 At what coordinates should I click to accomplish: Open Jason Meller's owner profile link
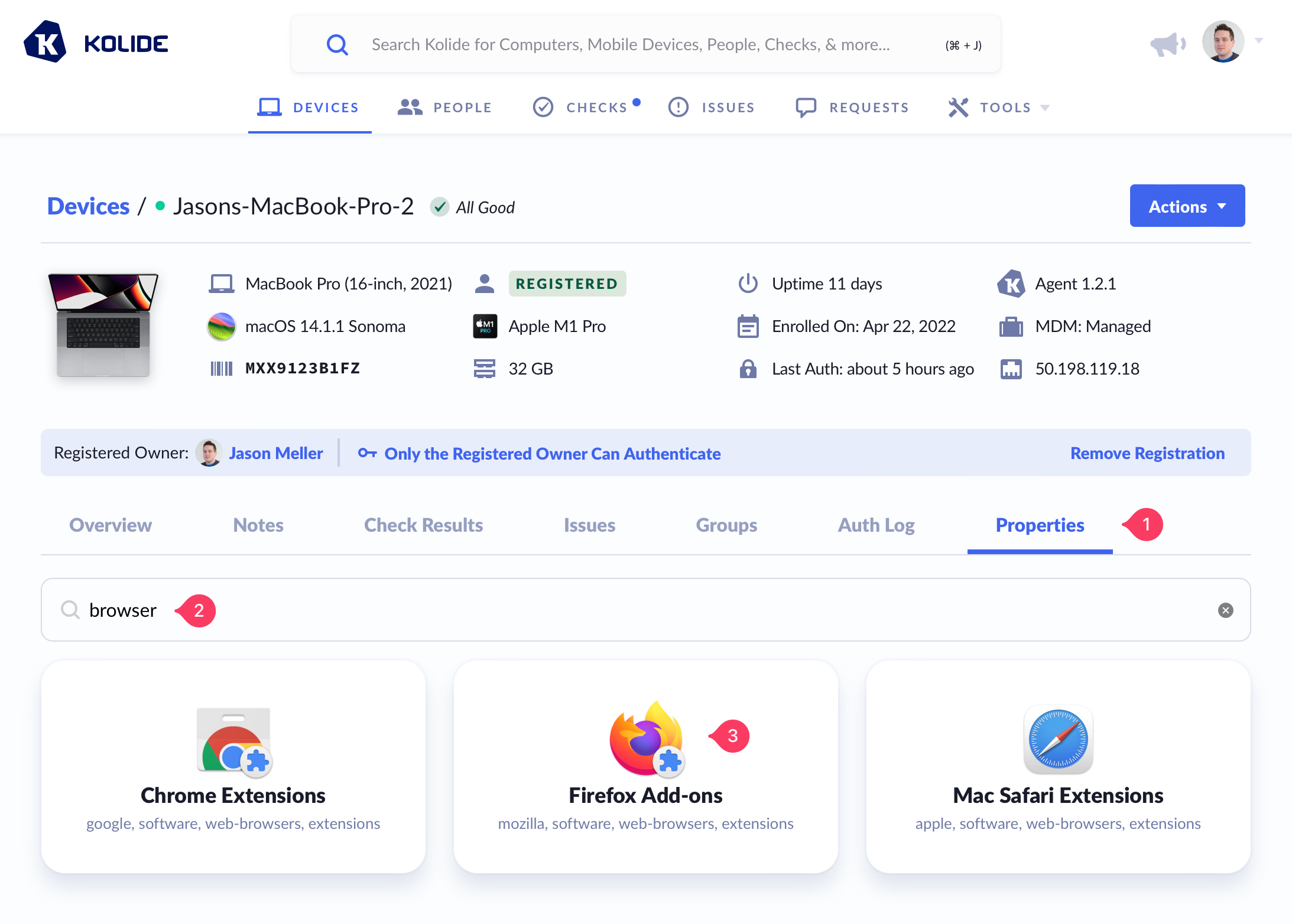275,453
